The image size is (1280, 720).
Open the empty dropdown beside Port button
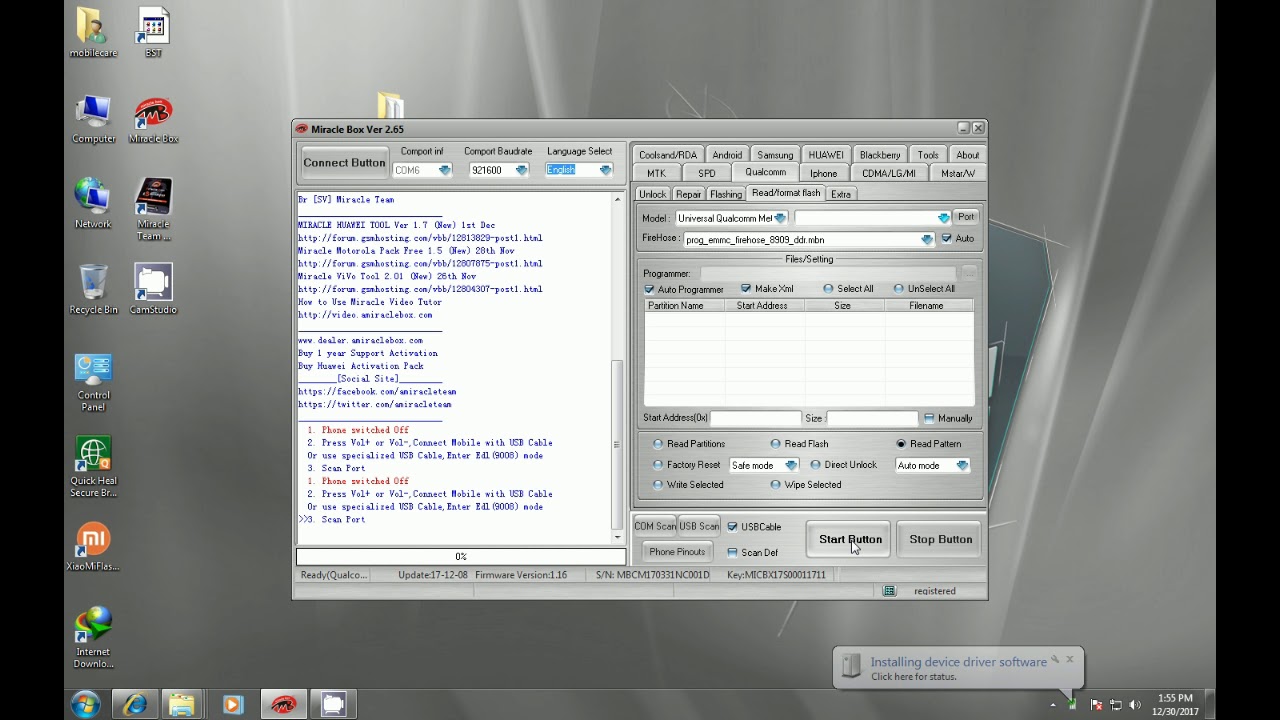[x=943, y=218]
